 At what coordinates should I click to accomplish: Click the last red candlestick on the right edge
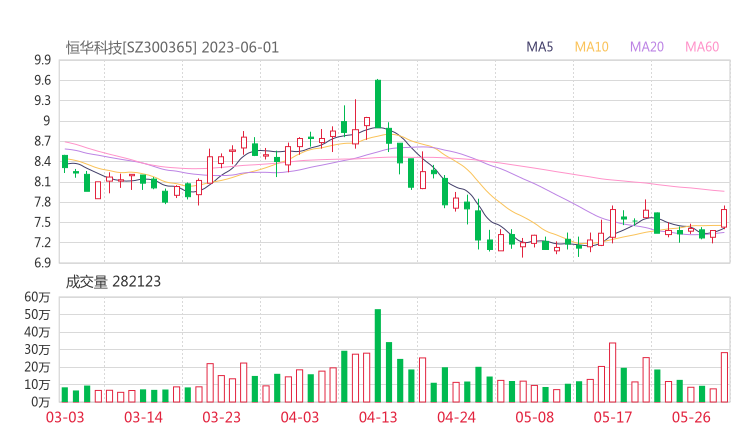(724, 218)
